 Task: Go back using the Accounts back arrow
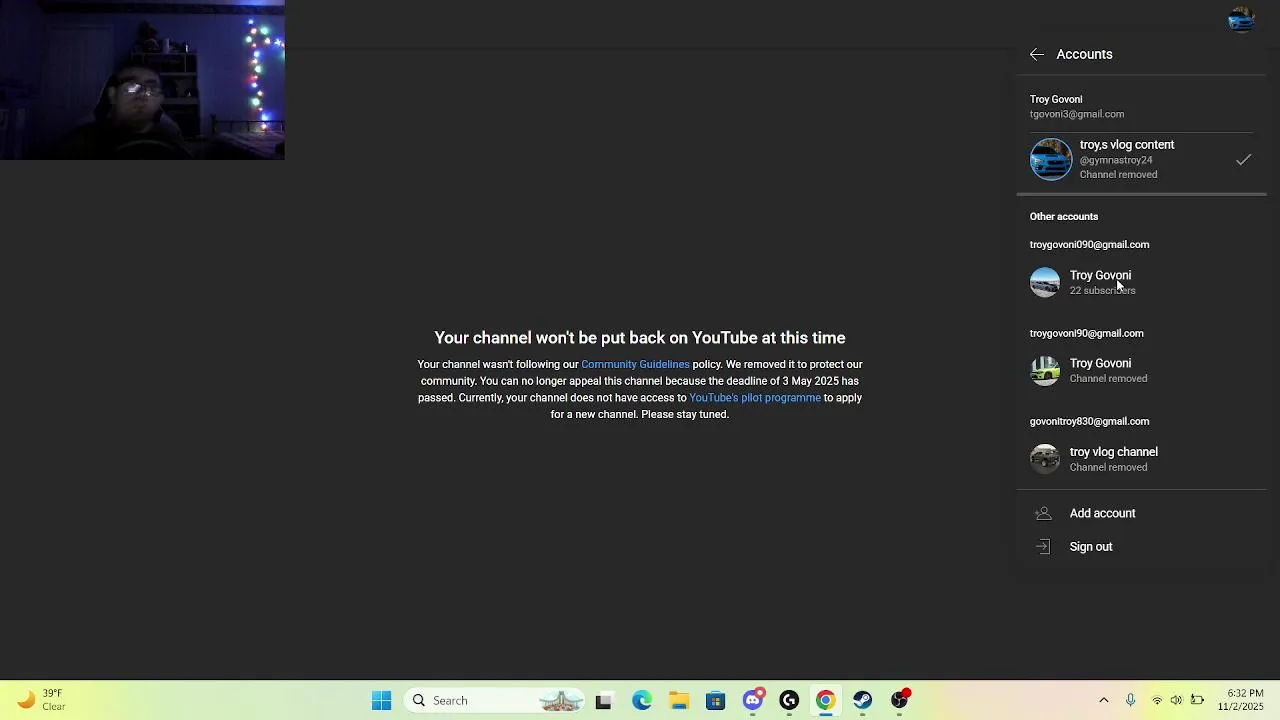(x=1037, y=54)
